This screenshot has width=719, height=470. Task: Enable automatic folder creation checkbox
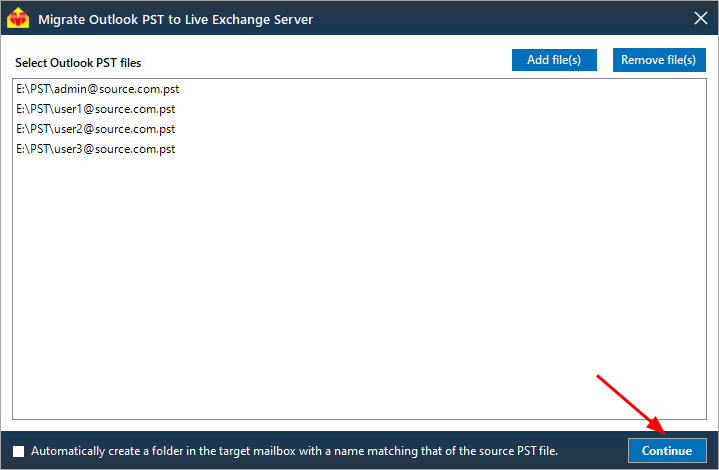point(19,451)
